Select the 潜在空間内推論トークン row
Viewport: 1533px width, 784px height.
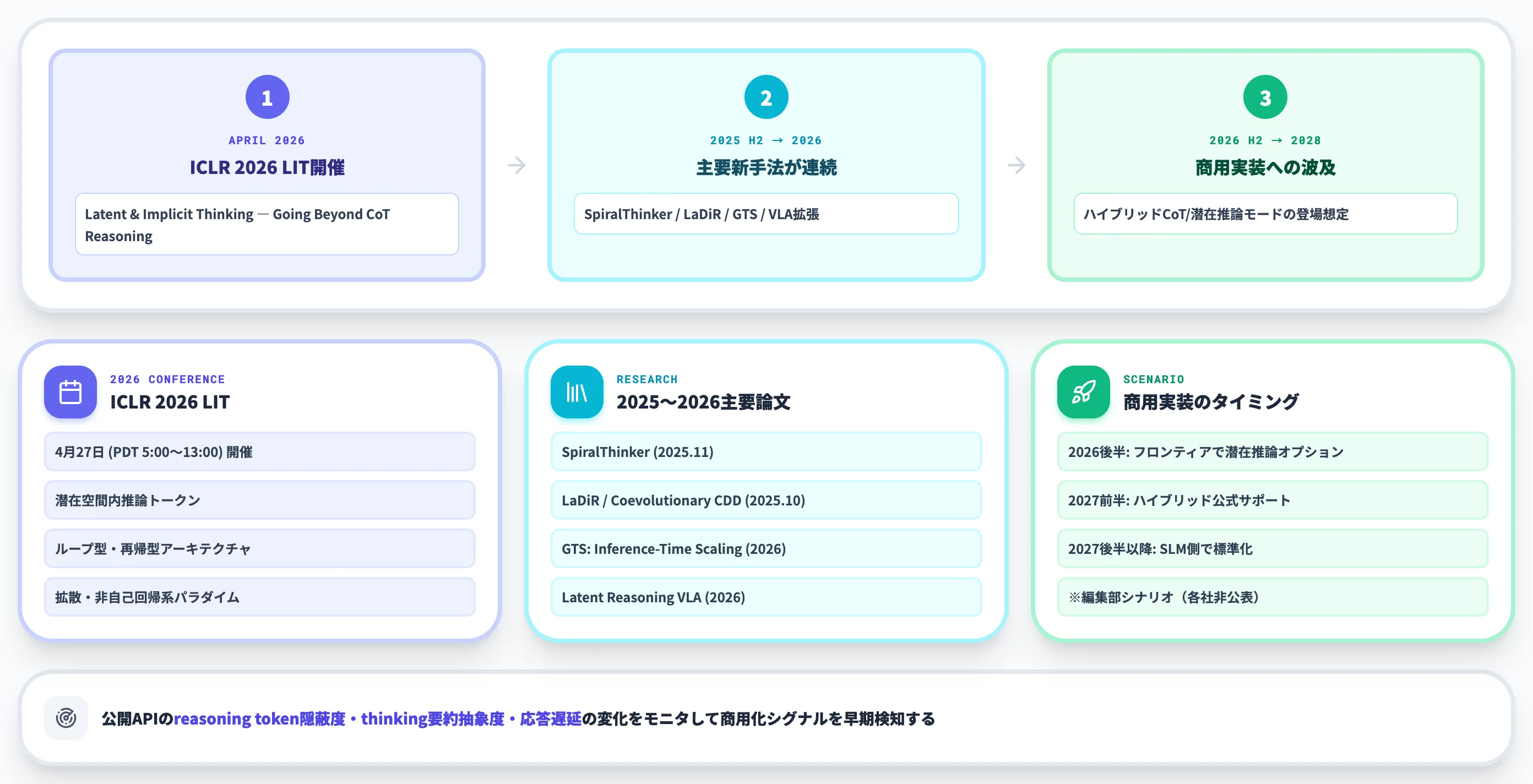pyautogui.click(x=259, y=500)
